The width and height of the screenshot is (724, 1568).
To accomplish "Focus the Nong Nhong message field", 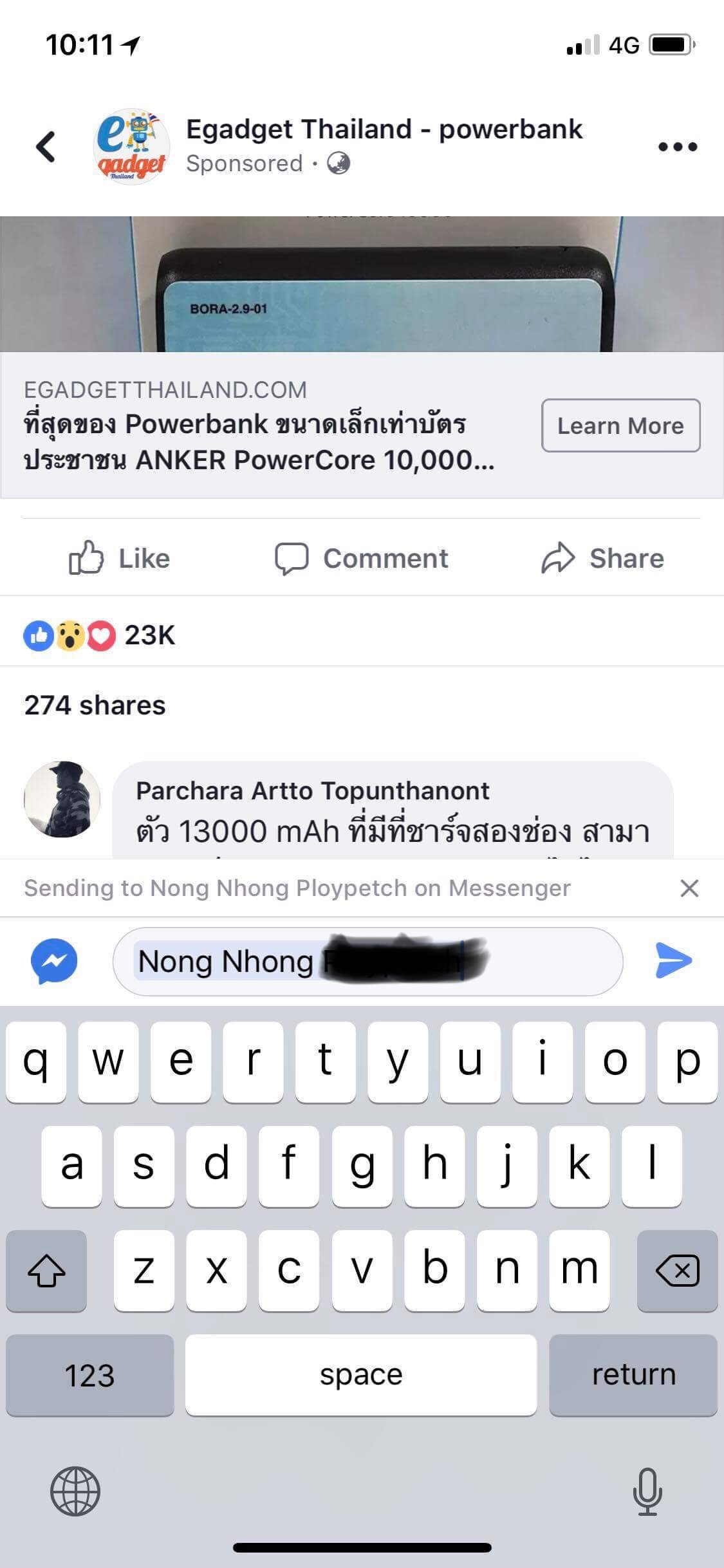I will [x=367, y=962].
